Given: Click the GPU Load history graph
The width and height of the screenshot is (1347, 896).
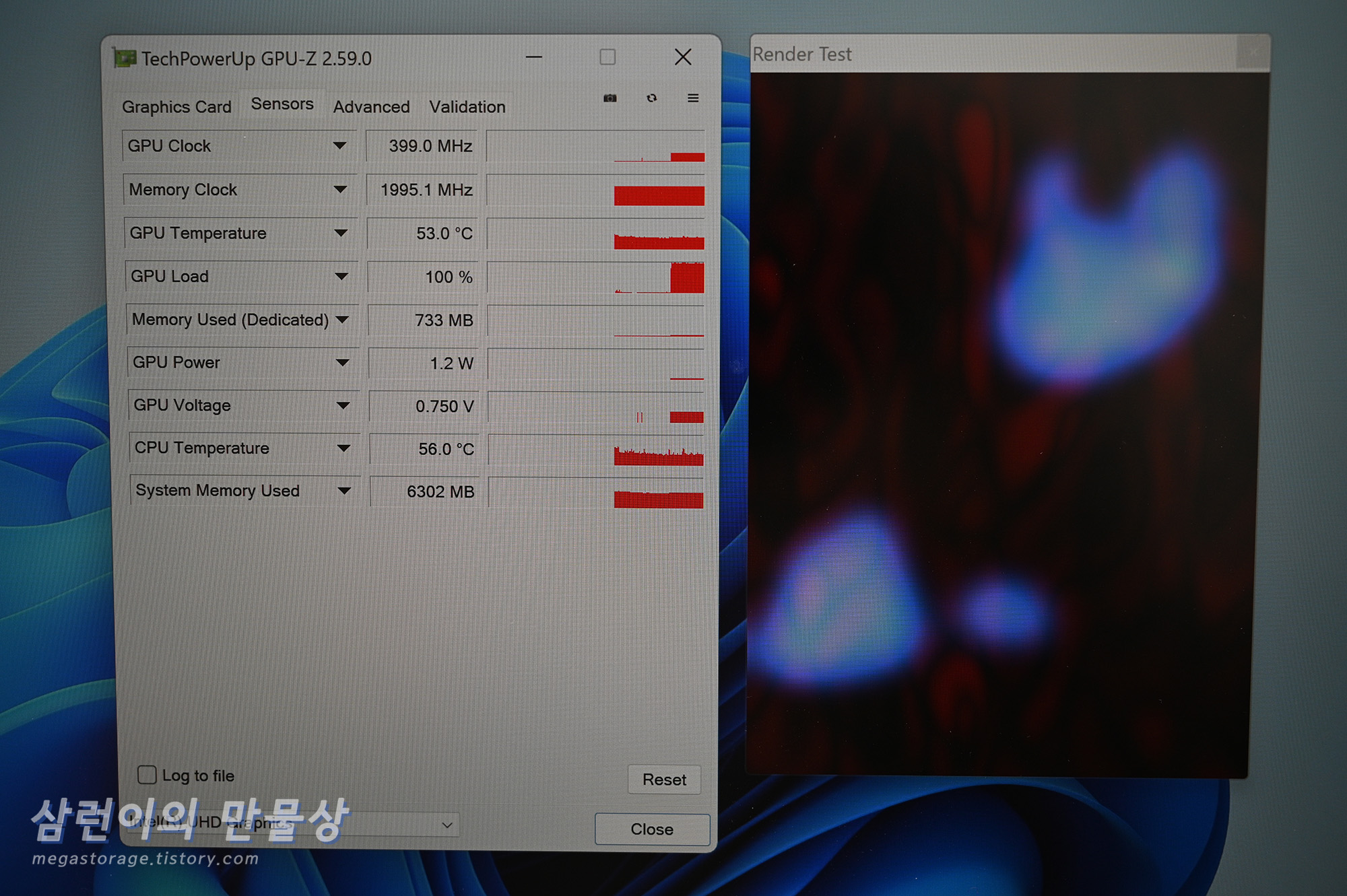Looking at the screenshot, I should pos(595,277).
